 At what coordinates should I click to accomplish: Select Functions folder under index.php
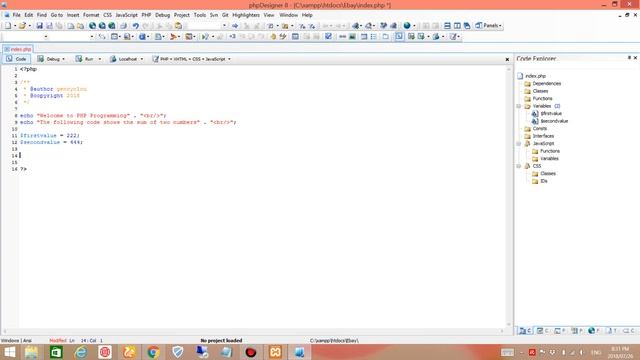point(542,99)
